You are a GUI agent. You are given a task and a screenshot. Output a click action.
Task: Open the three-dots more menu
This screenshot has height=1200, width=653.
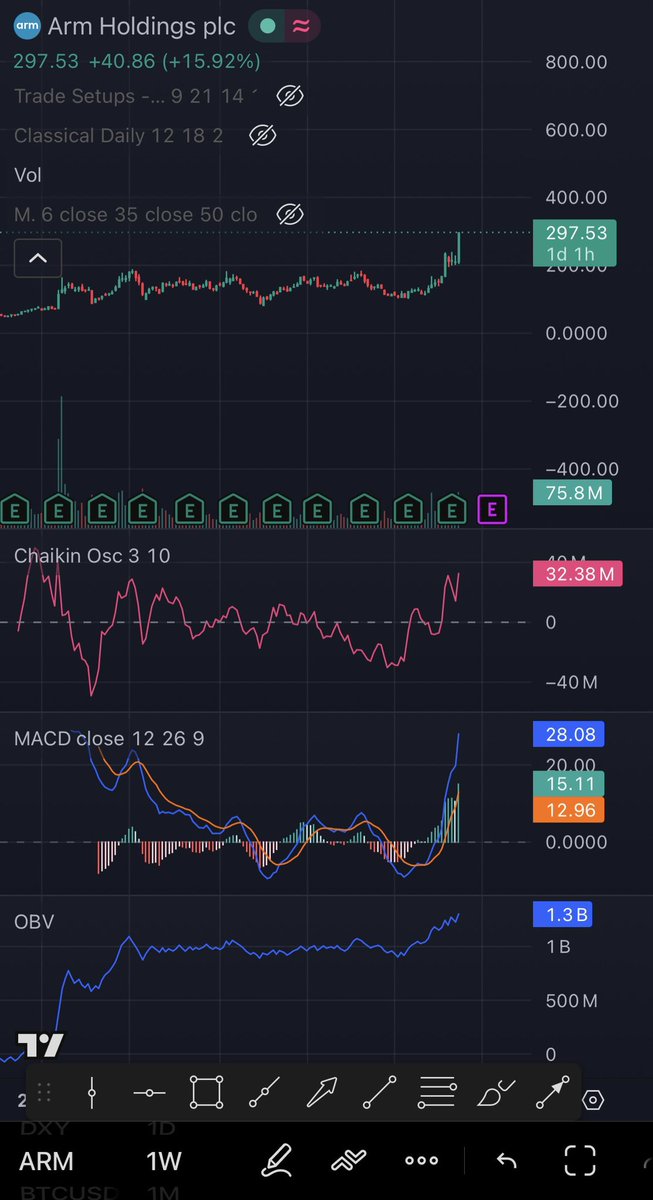coord(421,1161)
